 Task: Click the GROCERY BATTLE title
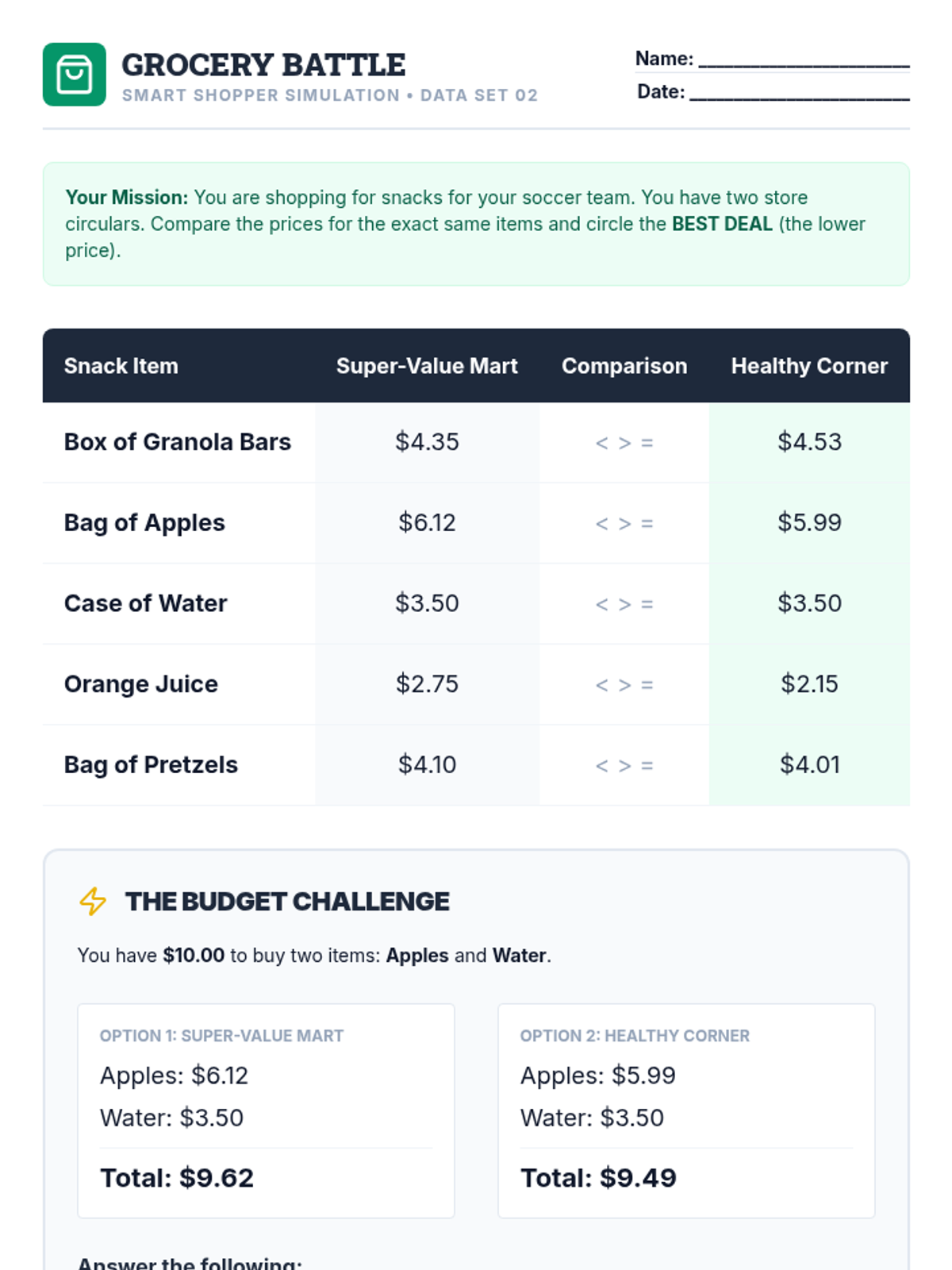pyautogui.click(x=263, y=65)
